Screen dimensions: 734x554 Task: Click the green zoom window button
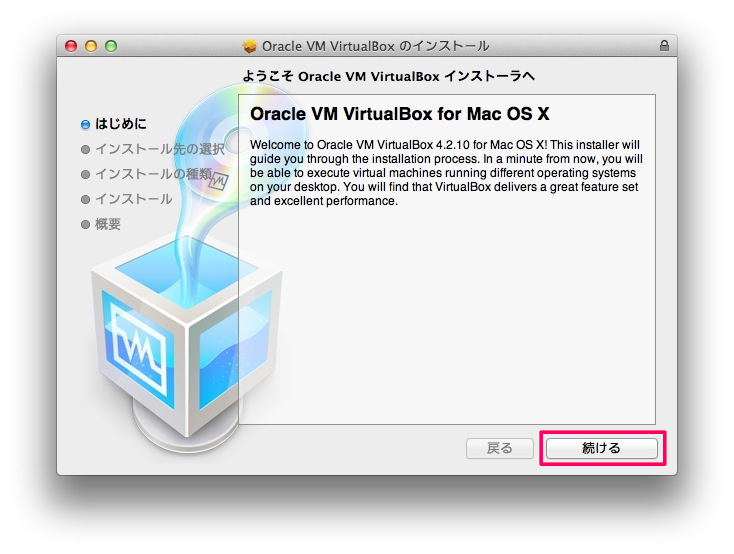coord(111,46)
